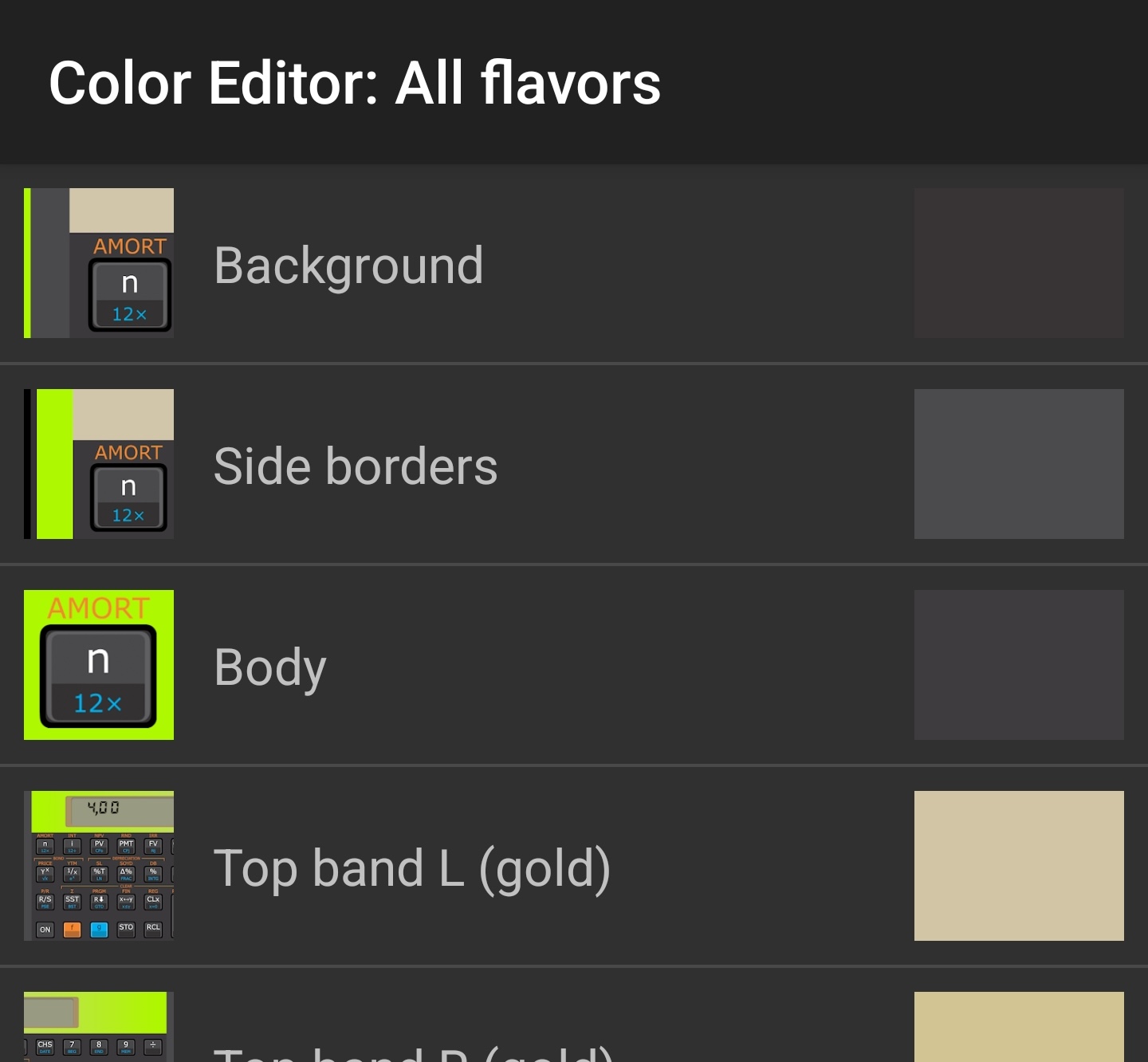Click the "n 12×" key in Body thumbnail

click(x=98, y=678)
